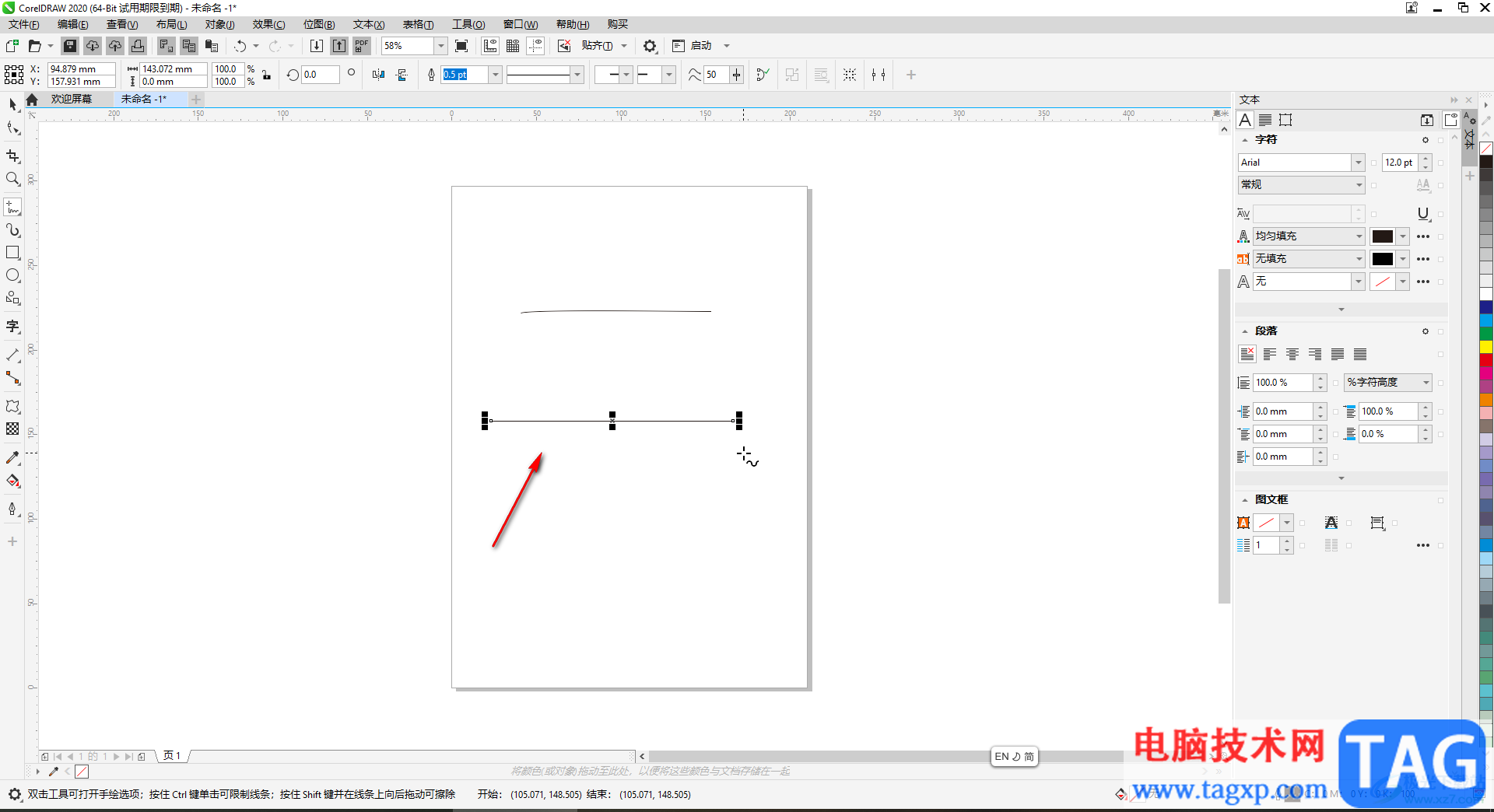Pick yellow from the color palette
The width and height of the screenshot is (1494, 812).
[x=1486, y=347]
